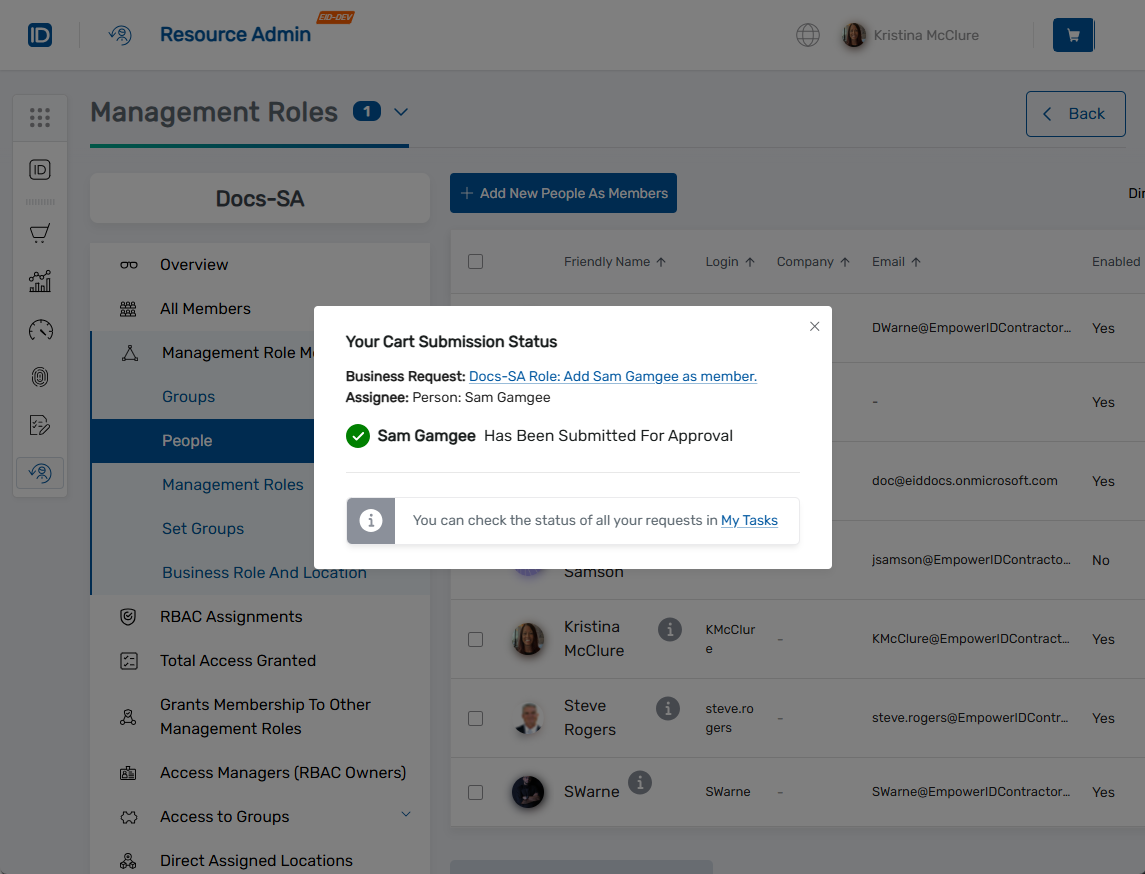The width and height of the screenshot is (1145, 874).
Task: Open the cart icon in the top bar
Action: [1072, 34]
